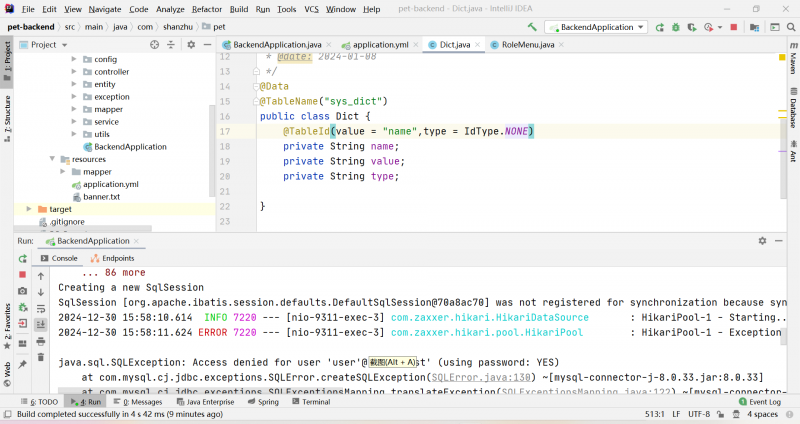Toggle the Ant tool window
Screen dimensions: 800x424
[x=793, y=152]
